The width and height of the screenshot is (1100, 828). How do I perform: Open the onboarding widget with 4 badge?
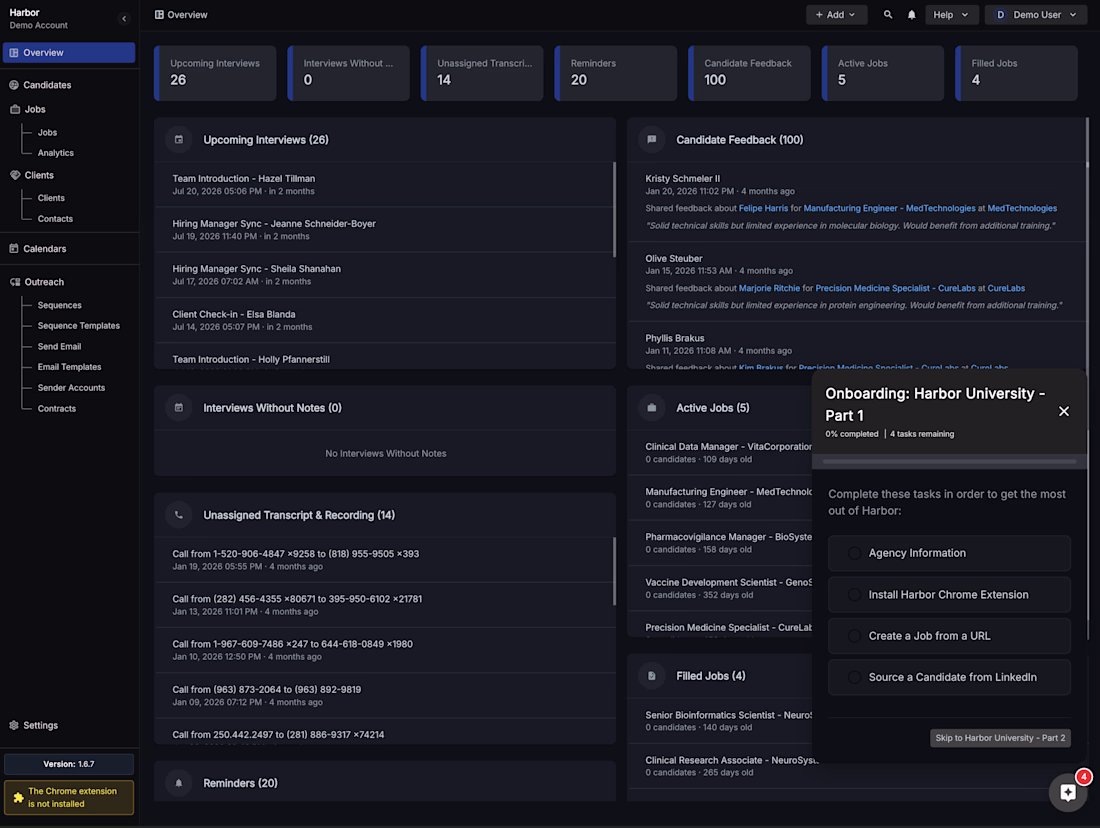pyautogui.click(x=1068, y=792)
